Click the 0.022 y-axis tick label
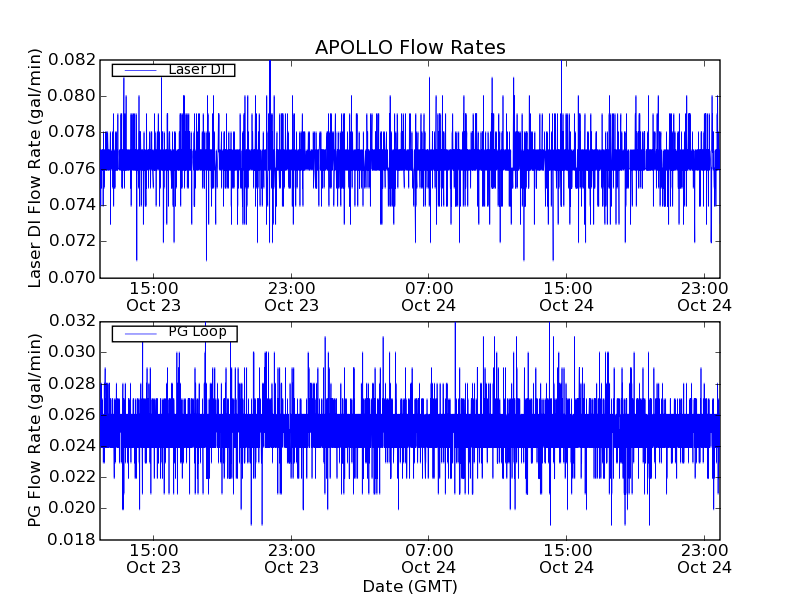Image resolution: width=800 pixels, height=600 pixels. (x=72, y=477)
